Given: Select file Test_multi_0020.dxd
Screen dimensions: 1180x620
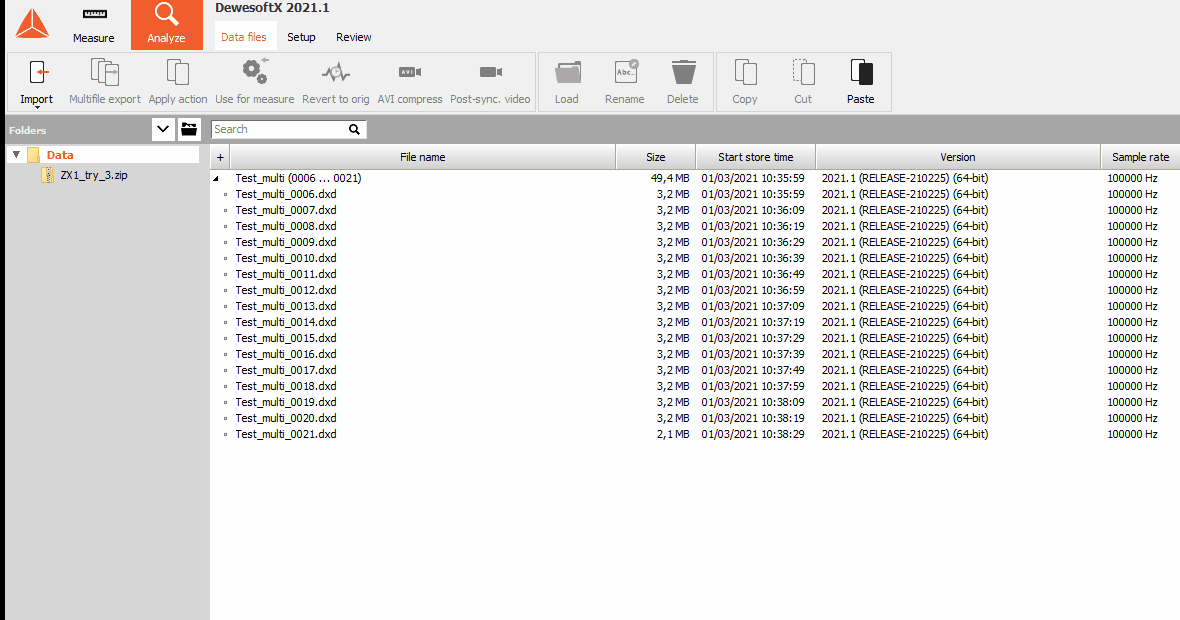Looking at the screenshot, I should tap(286, 418).
